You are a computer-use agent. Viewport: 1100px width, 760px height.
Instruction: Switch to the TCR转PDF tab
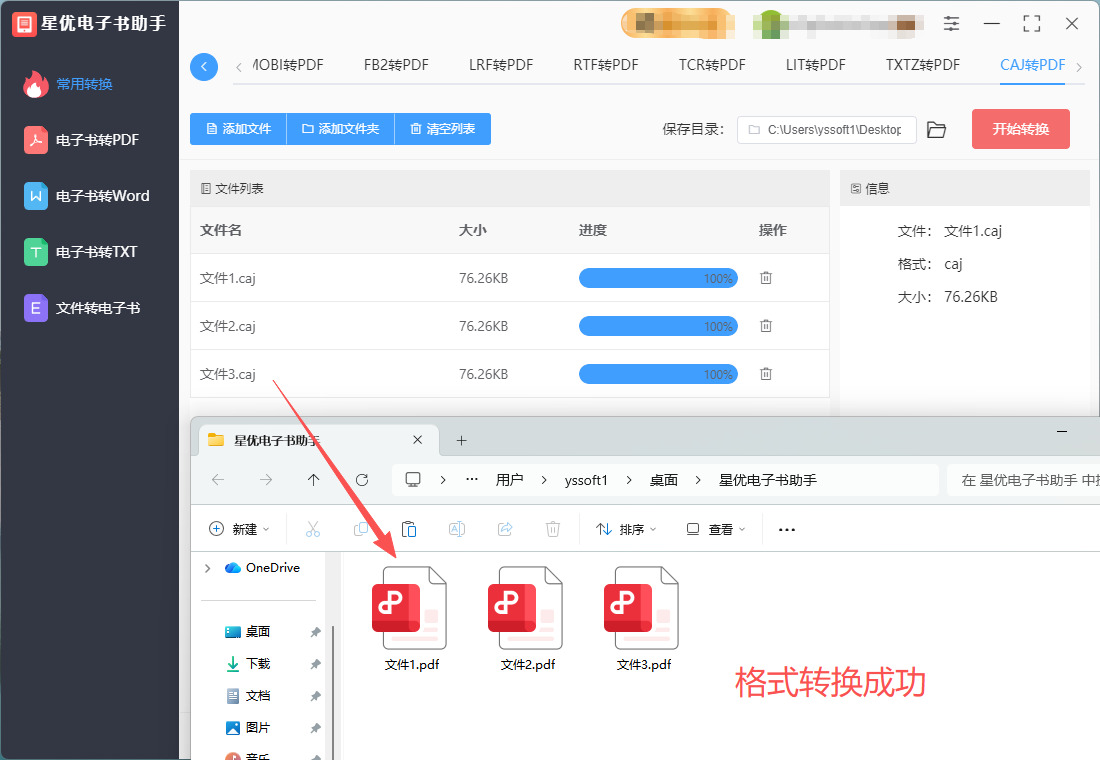[x=712, y=65]
